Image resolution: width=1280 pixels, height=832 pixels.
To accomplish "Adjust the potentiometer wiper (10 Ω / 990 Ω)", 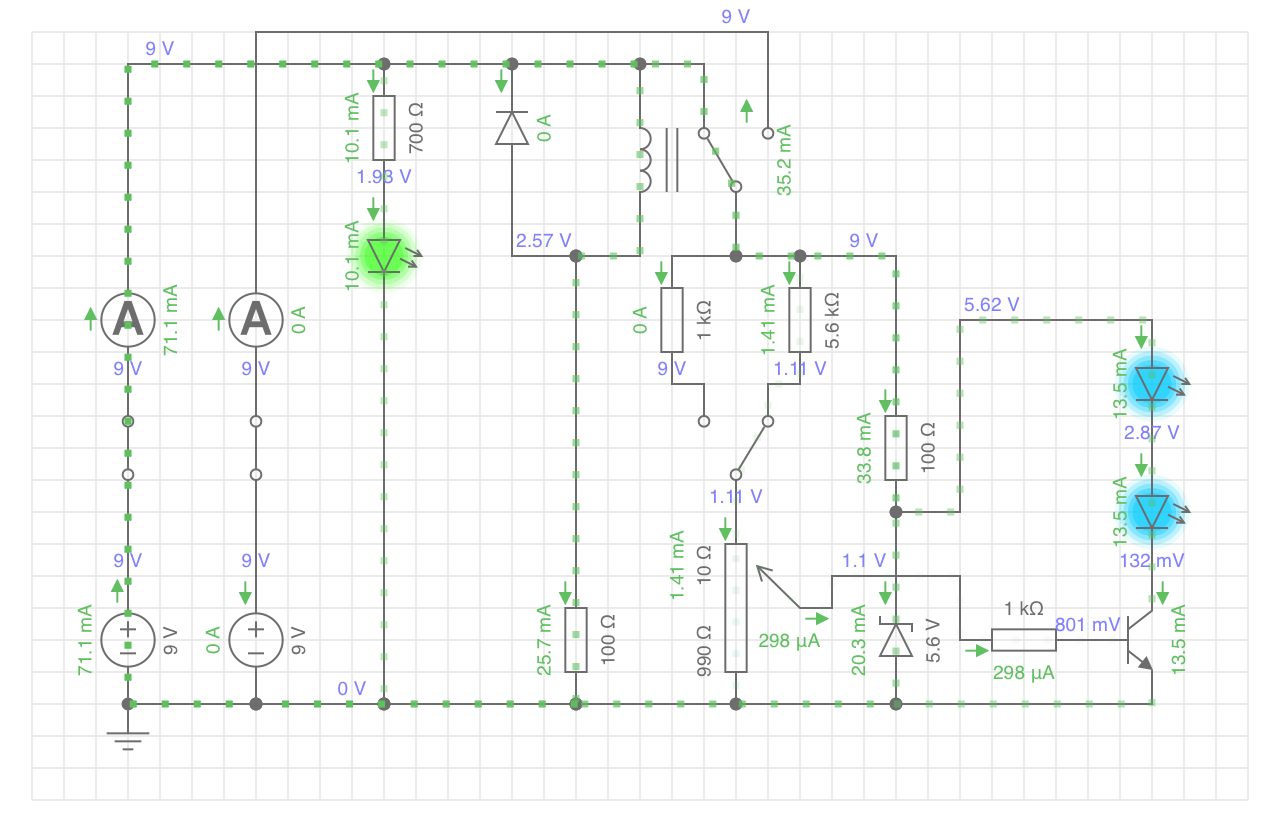I will 736,607.
